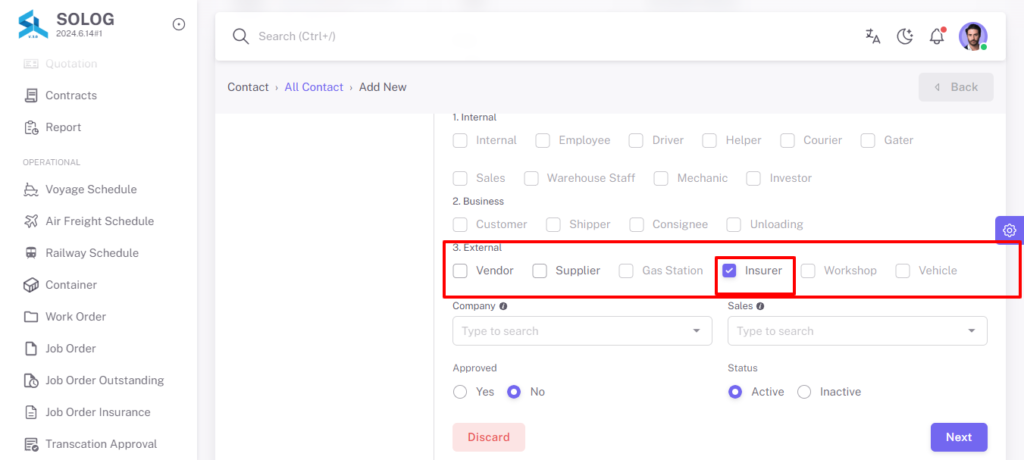Click the language translate icon

click(x=872, y=37)
